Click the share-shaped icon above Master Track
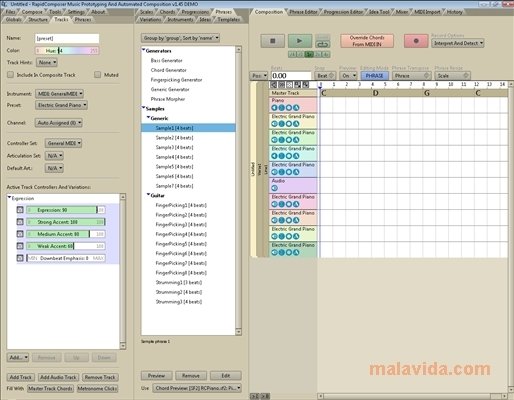The height and width of the screenshot is (400, 514). click(x=274, y=85)
